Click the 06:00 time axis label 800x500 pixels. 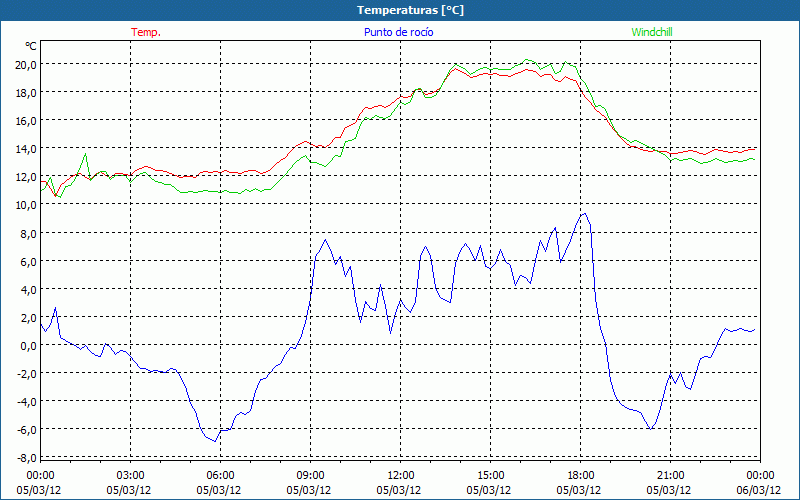(220, 476)
